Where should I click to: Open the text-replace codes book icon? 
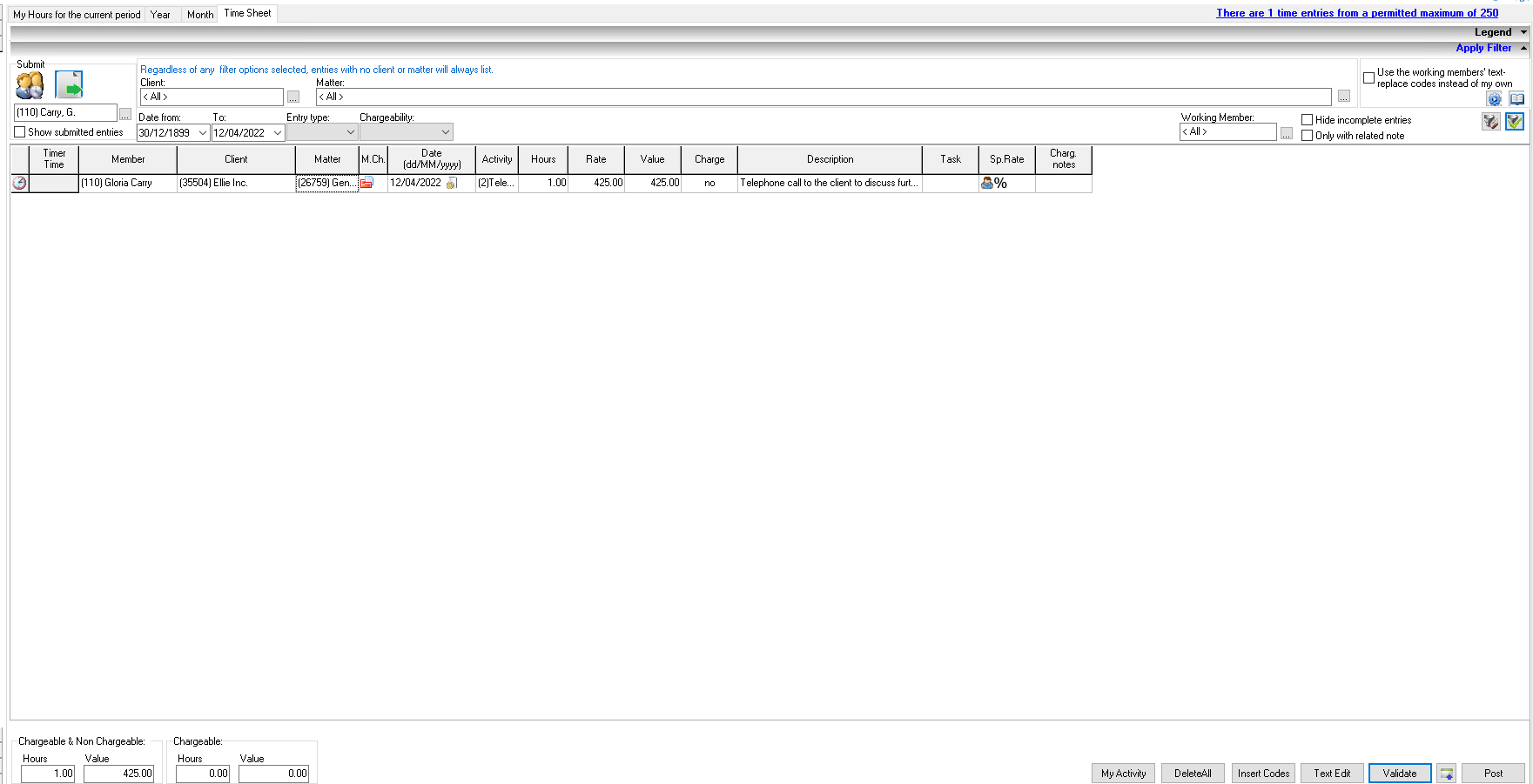point(1516,99)
